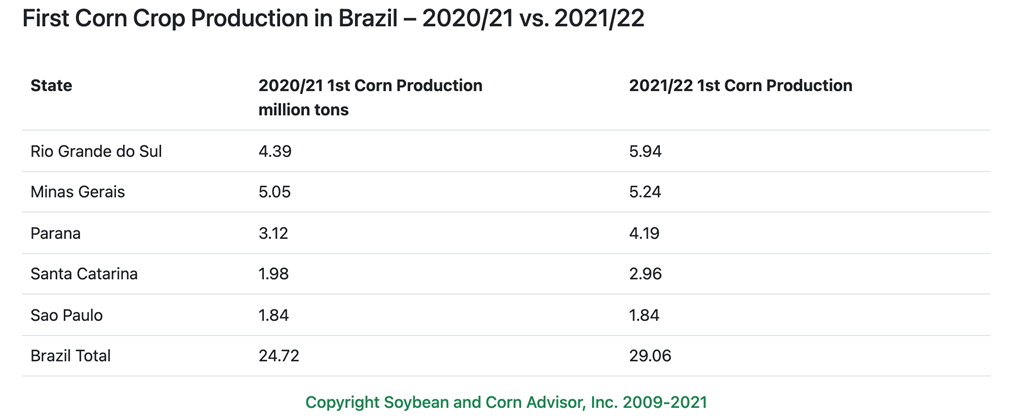
Task: Click Parana's 3.12 production value
Action: 274,233
